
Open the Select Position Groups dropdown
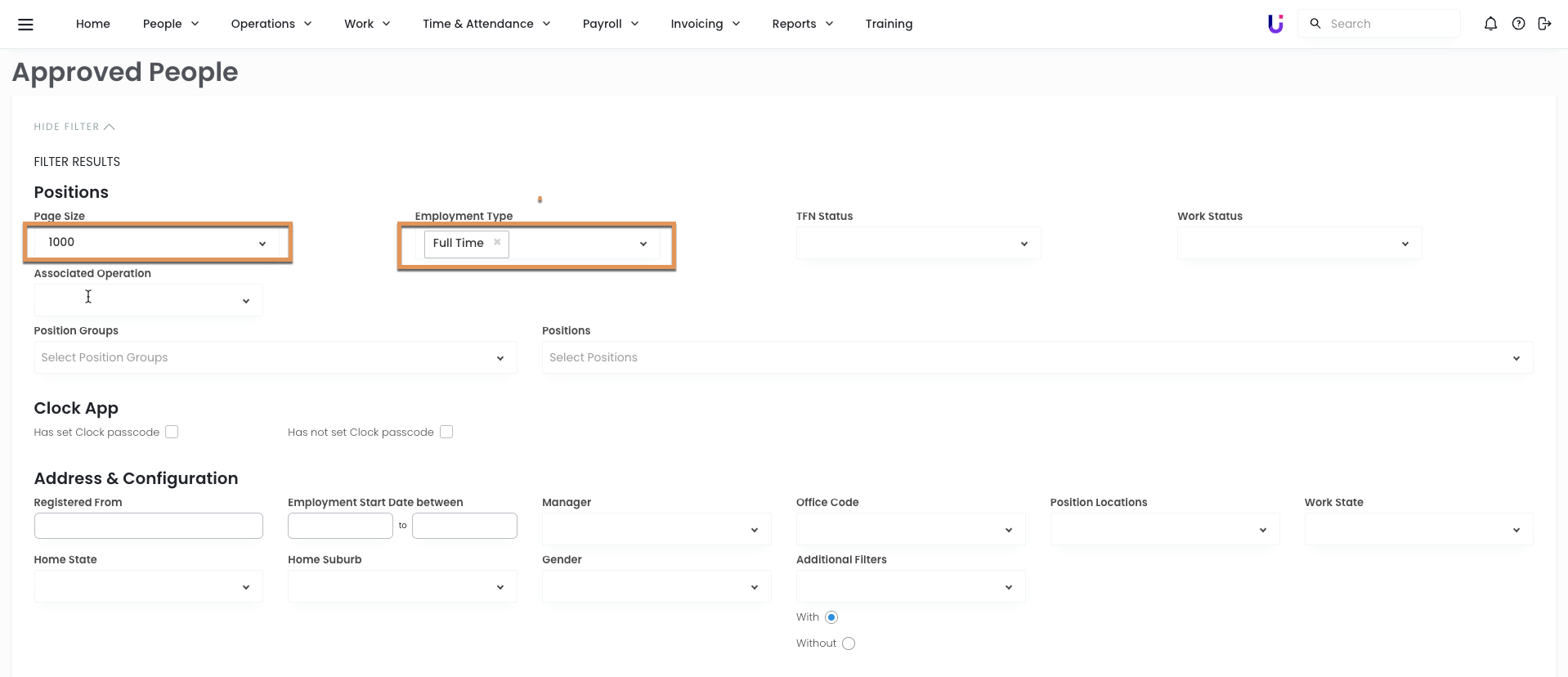275,358
